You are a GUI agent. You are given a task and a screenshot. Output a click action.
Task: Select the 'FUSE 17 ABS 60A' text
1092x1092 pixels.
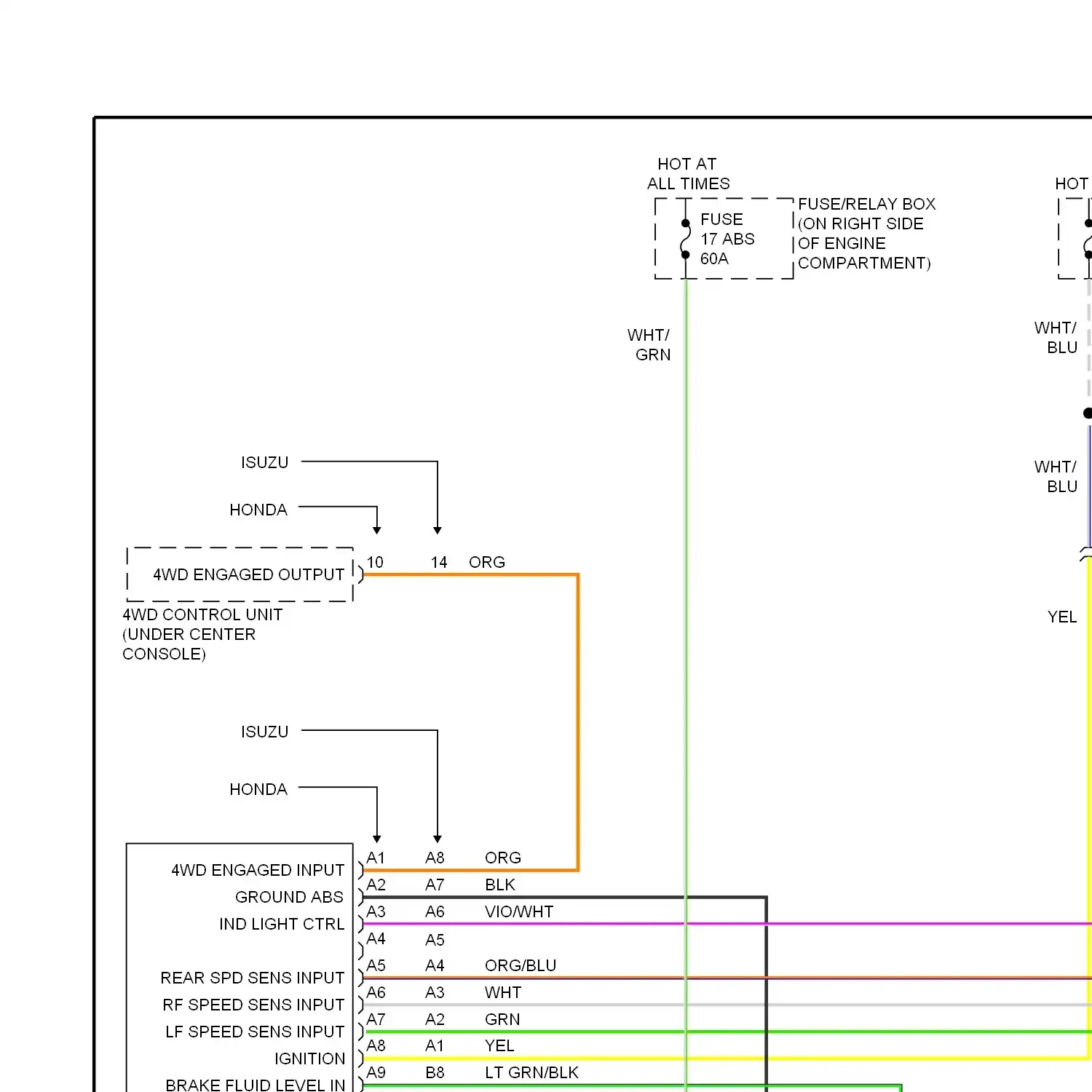[x=727, y=239]
